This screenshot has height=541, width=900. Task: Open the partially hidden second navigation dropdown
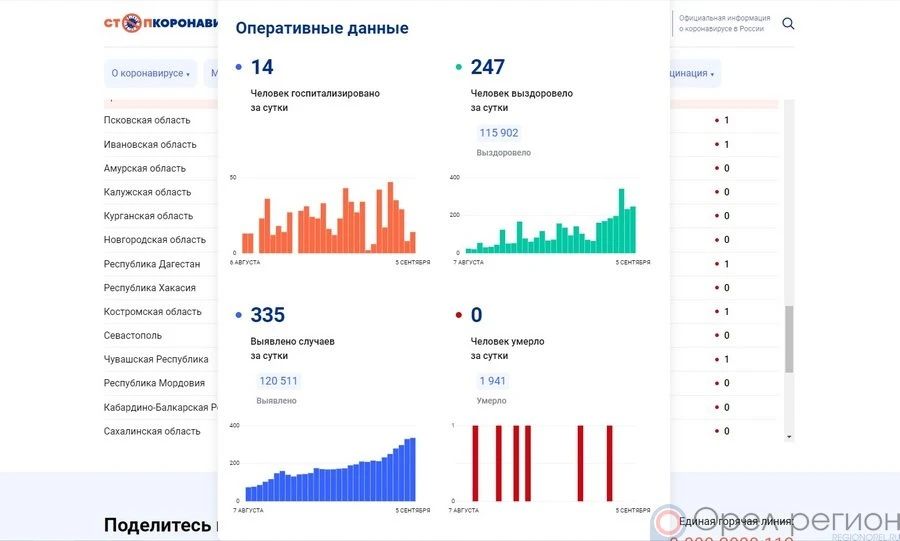point(212,74)
